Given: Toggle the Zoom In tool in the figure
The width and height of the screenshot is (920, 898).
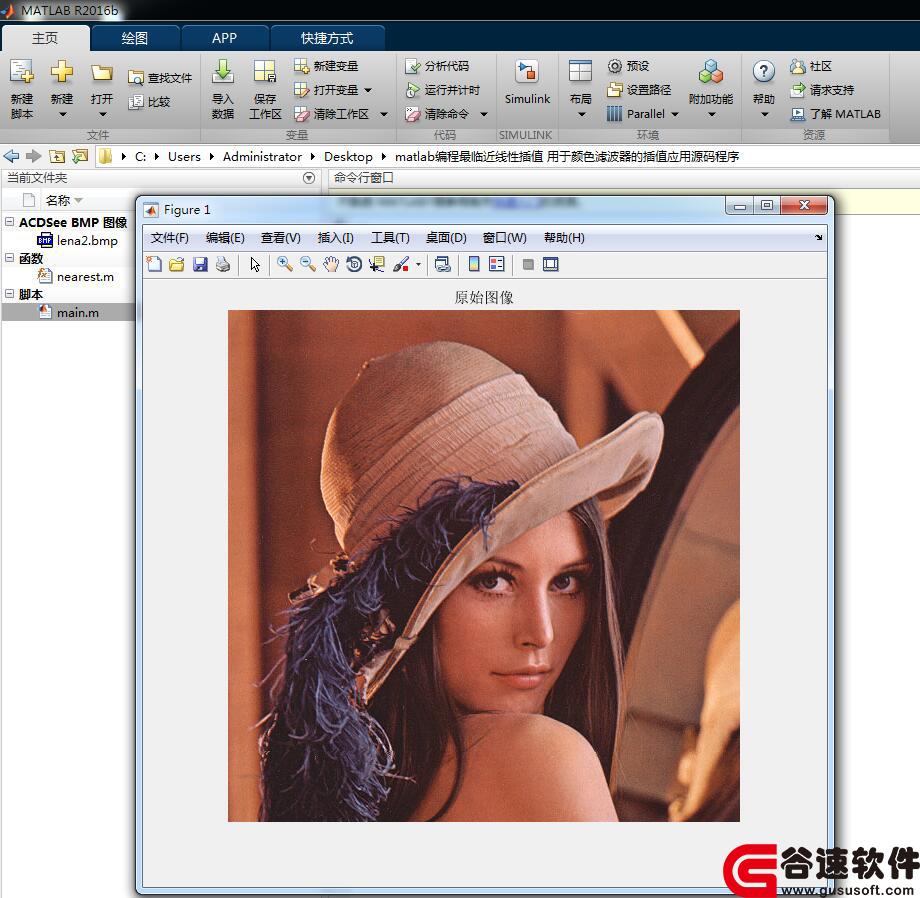Looking at the screenshot, I should click(x=285, y=265).
